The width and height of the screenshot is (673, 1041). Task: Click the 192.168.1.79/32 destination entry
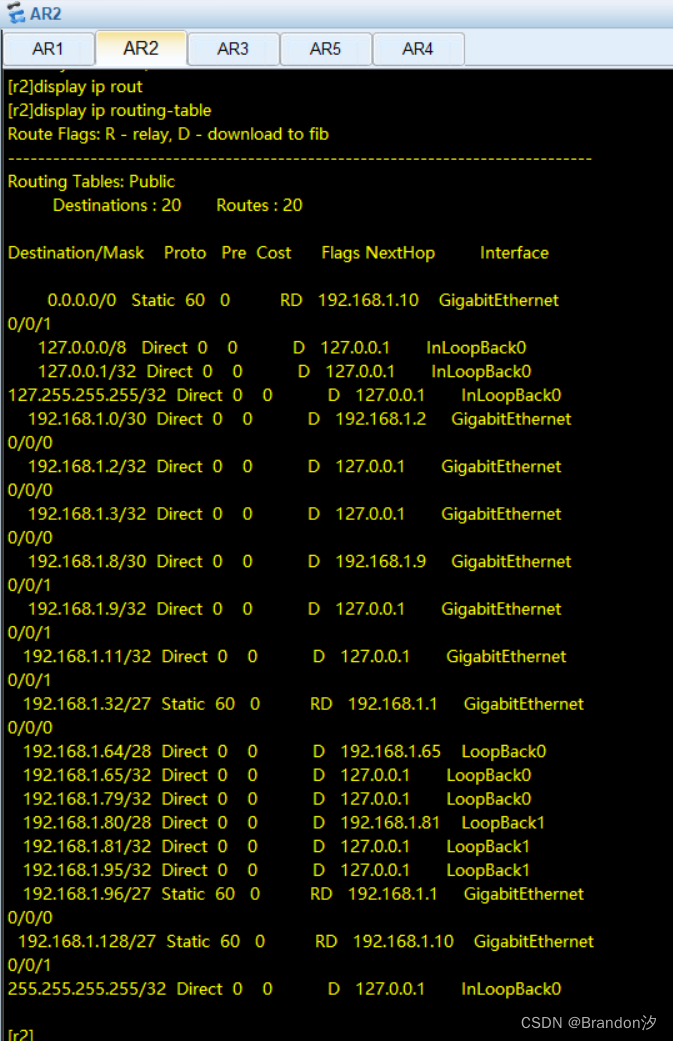click(x=87, y=799)
